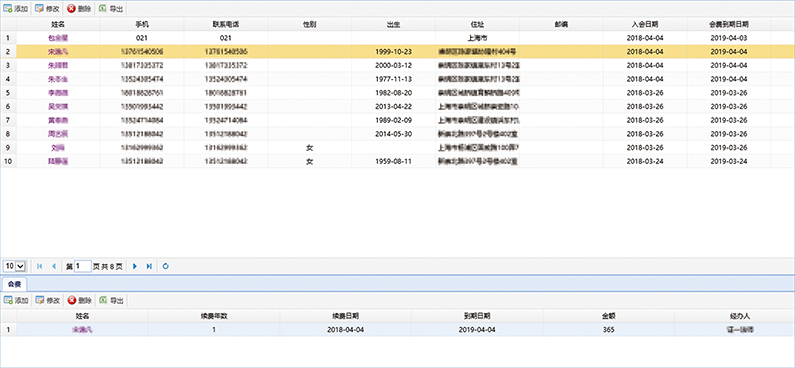Select the birth date cell 2013-04-22
795x368 pixels.
(393, 106)
